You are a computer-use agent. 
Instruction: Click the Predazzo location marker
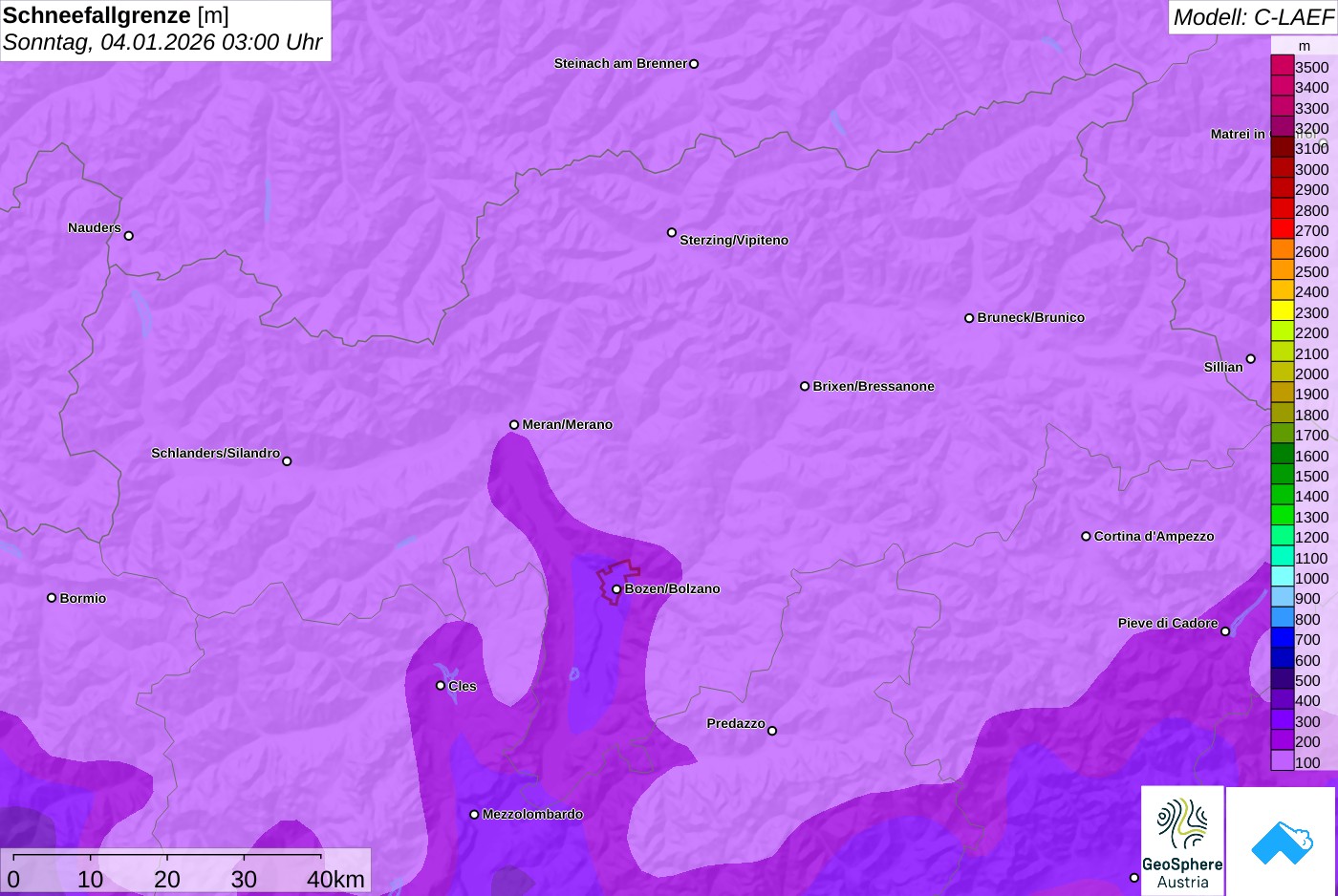(772, 731)
